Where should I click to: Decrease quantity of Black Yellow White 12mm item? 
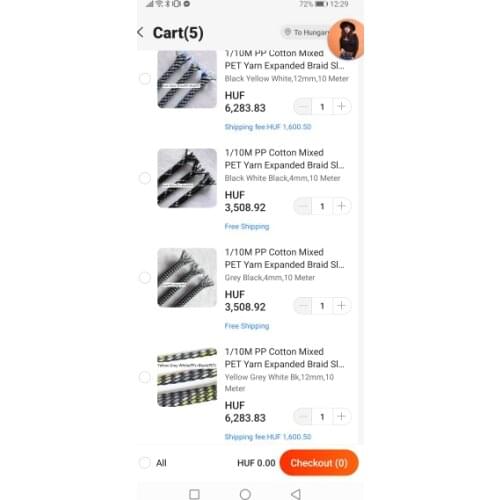pyautogui.click(x=303, y=106)
